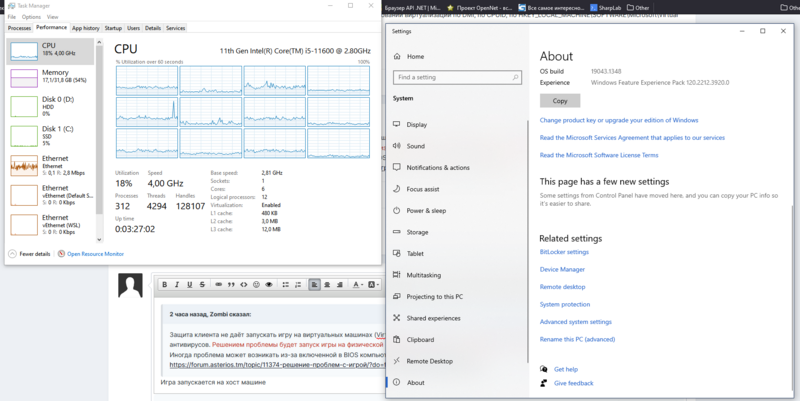Read the Microsoft Services Agreement link

[632, 138]
